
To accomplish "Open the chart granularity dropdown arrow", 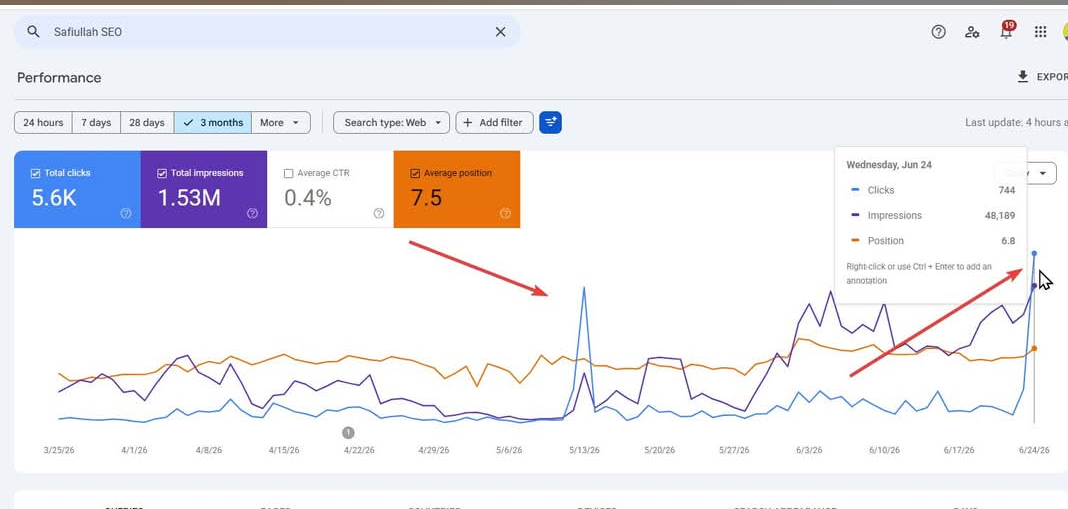I will pyautogui.click(x=1043, y=173).
